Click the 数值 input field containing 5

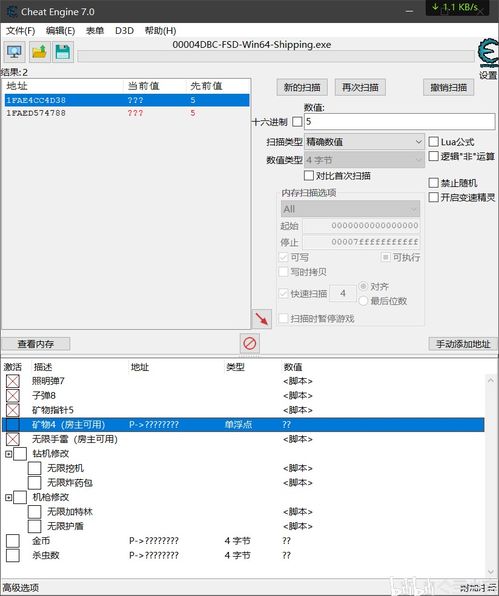point(399,122)
